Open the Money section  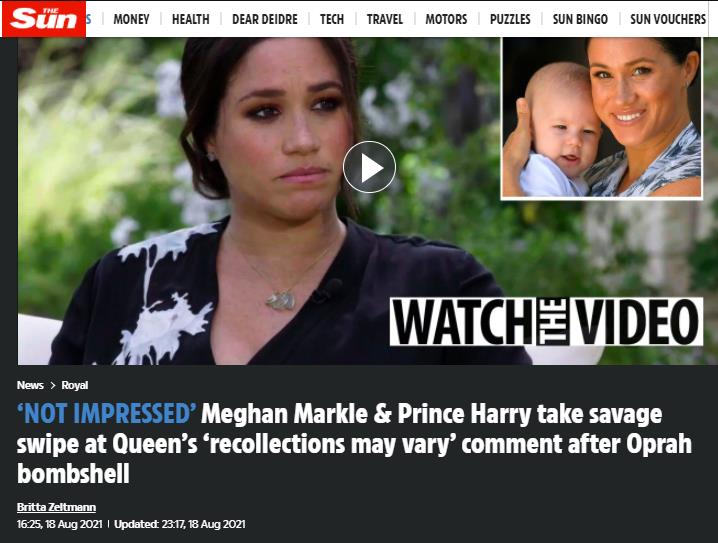pos(131,19)
